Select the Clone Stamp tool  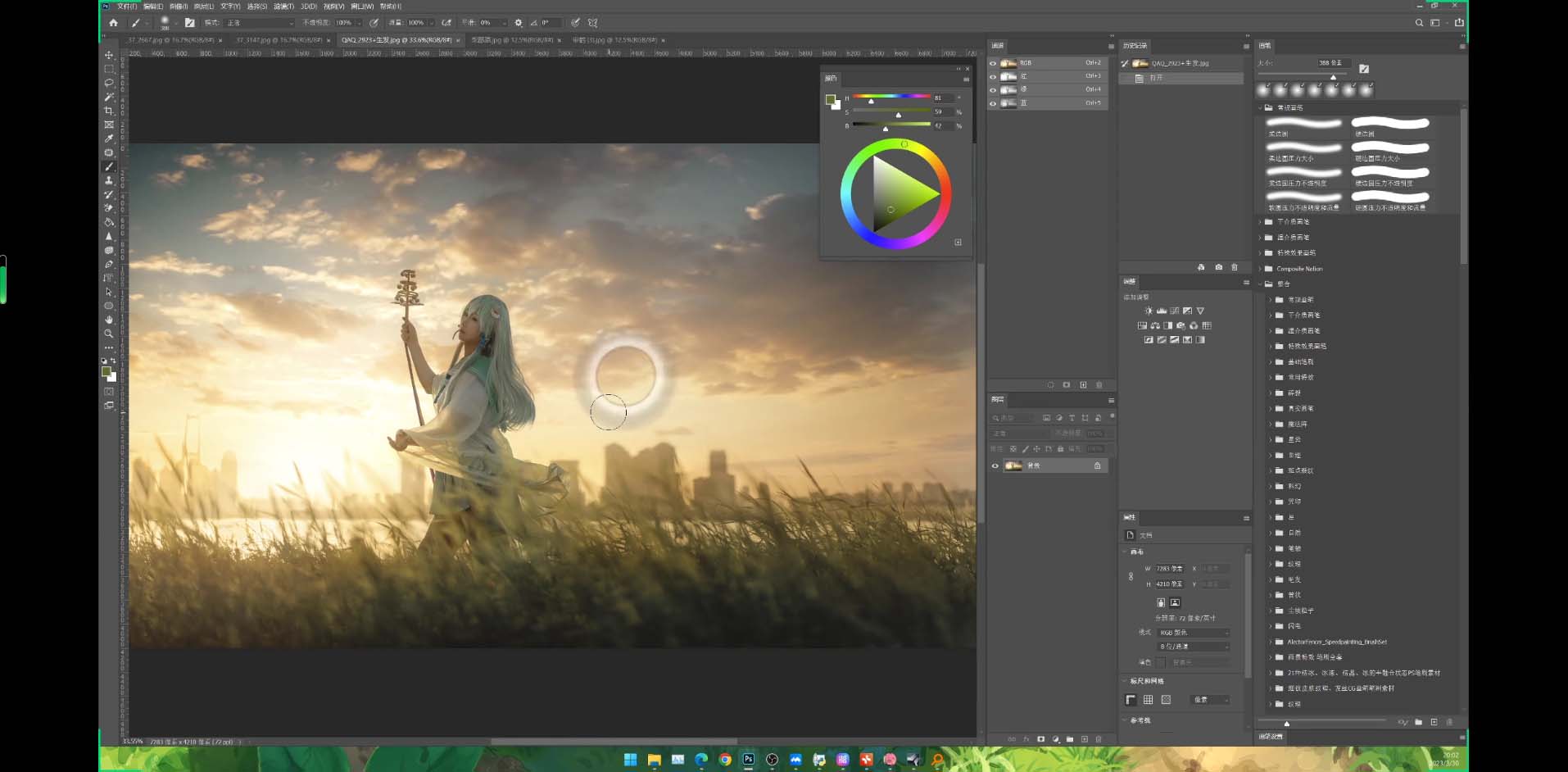(109, 181)
